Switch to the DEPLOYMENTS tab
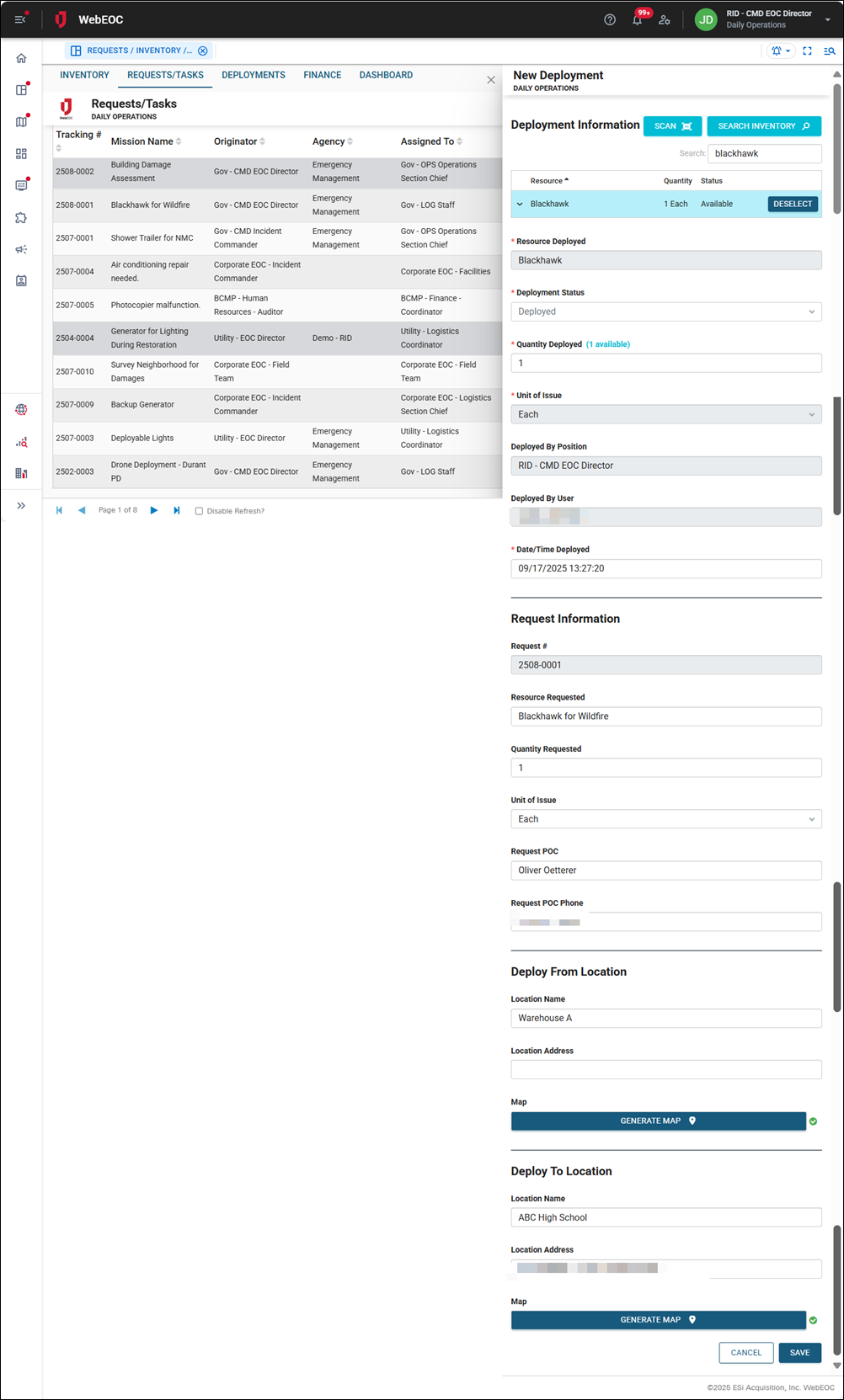The height and width of the screenshot is (1400, 844). (x=254, y=75)
